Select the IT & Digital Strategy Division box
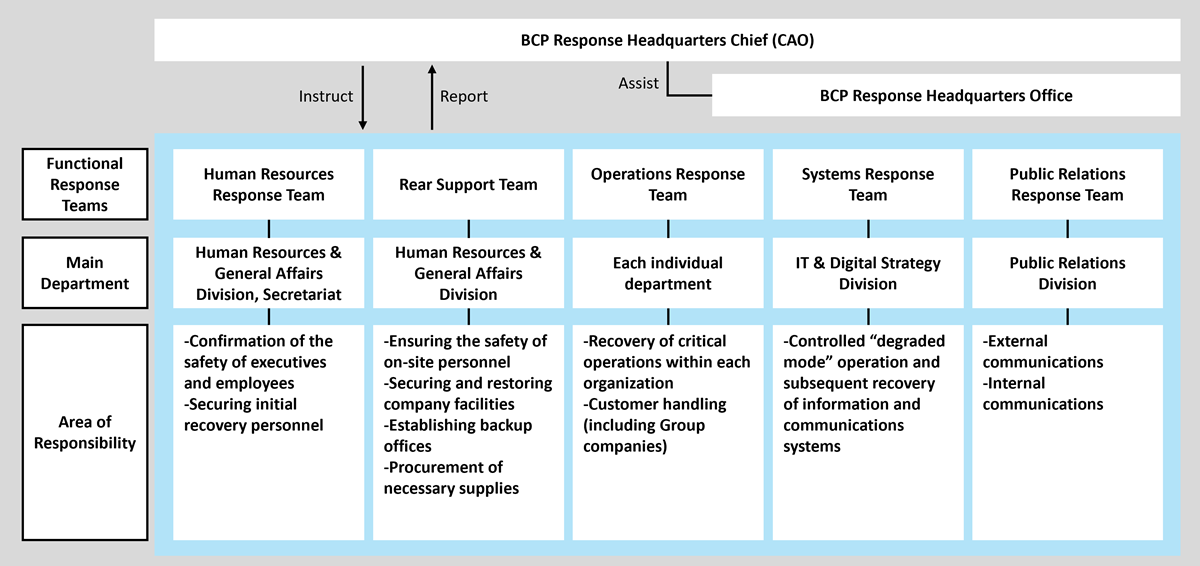This screenshot has width=1200, height=566. pyautogui.click(x=868, y=273)
